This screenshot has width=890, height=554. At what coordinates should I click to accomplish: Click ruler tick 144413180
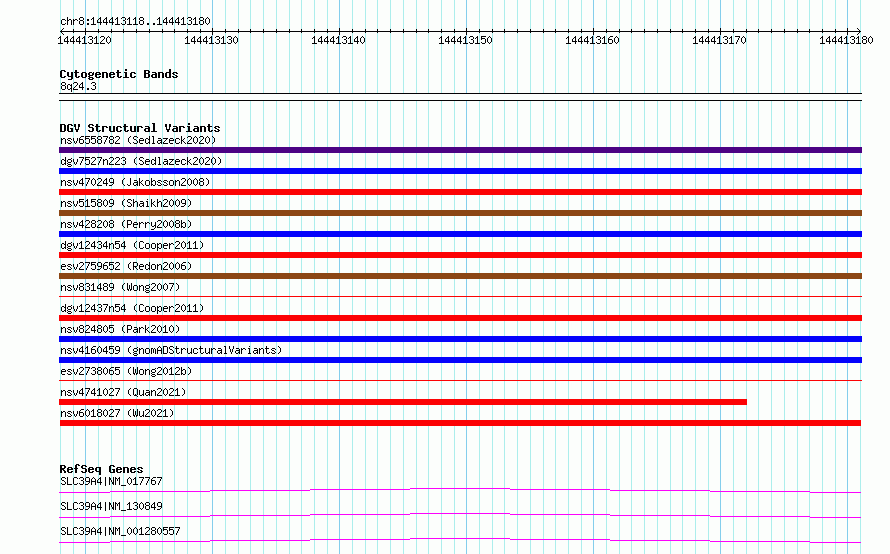(846, 40)
